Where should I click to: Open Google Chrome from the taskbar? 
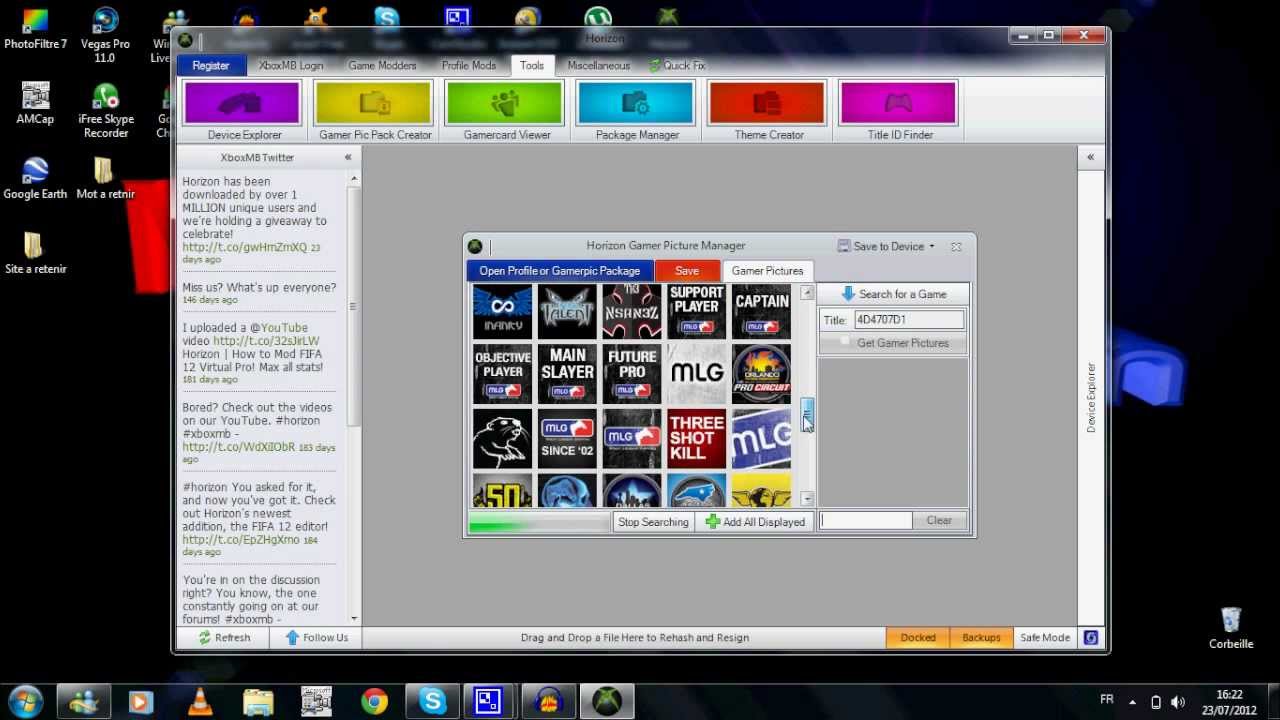pos(375,702)
